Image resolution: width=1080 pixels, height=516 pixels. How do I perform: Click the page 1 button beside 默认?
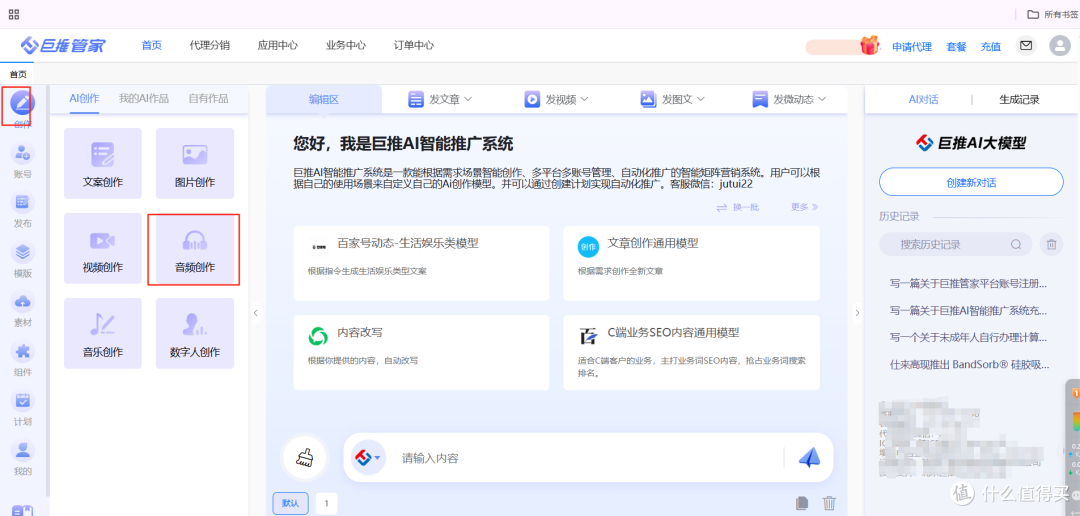326,503
